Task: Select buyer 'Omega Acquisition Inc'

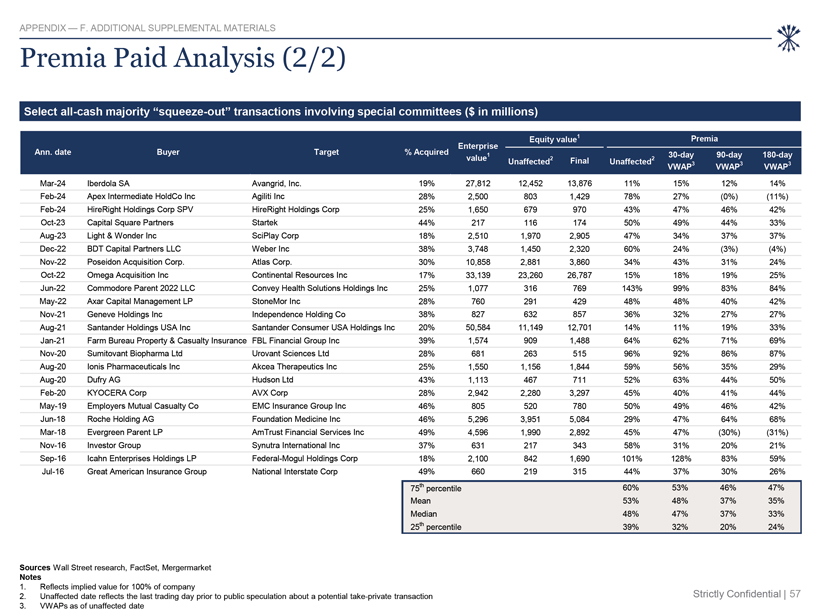Action: coord(128,275)
